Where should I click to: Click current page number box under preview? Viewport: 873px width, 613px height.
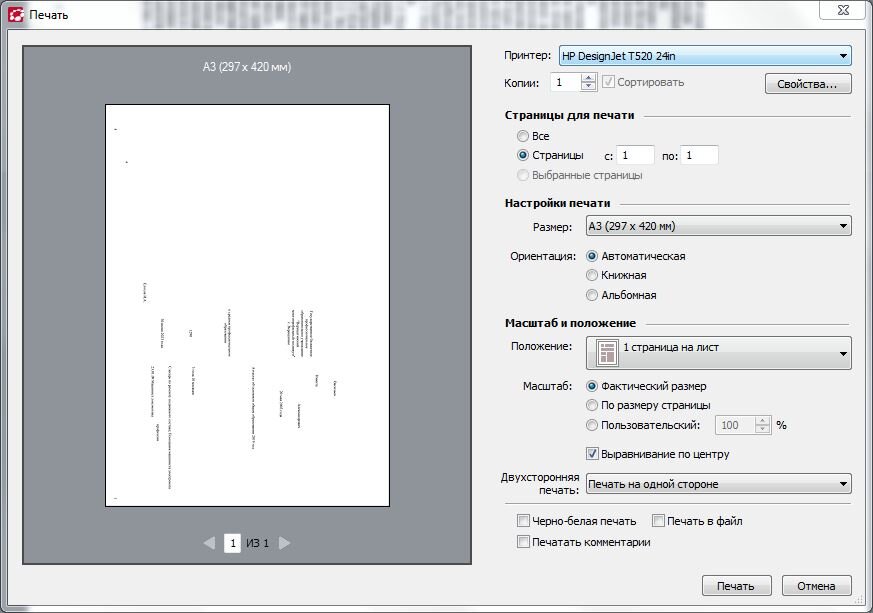[232, 543]
